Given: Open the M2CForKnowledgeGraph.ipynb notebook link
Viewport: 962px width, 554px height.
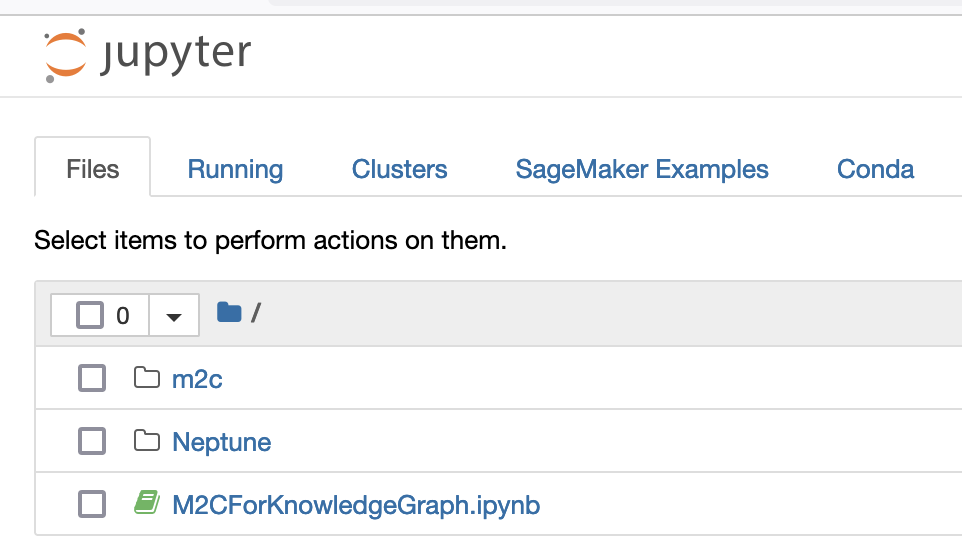Looking at the screenshot, I should (x=356, y=504).
